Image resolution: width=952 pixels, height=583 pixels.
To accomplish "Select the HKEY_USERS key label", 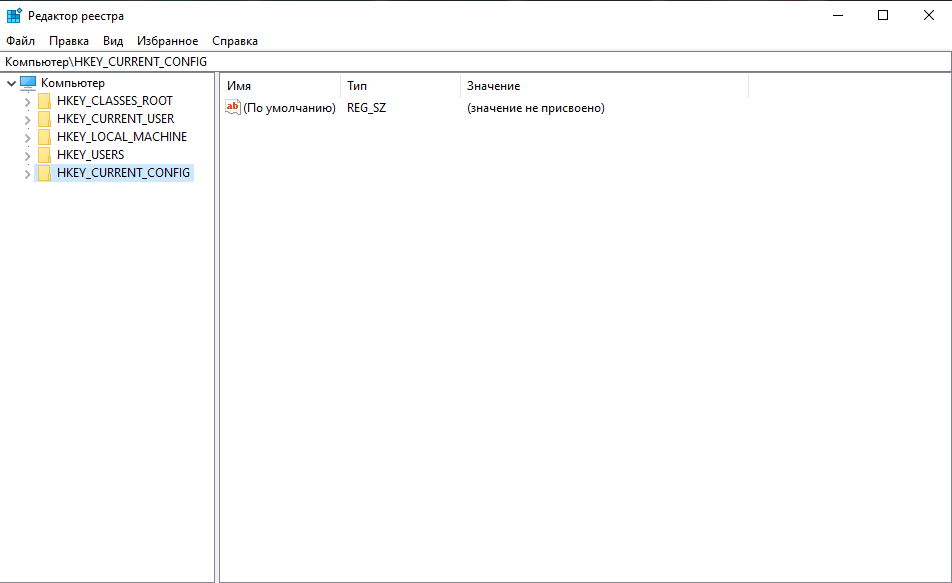I will [90, 155].
